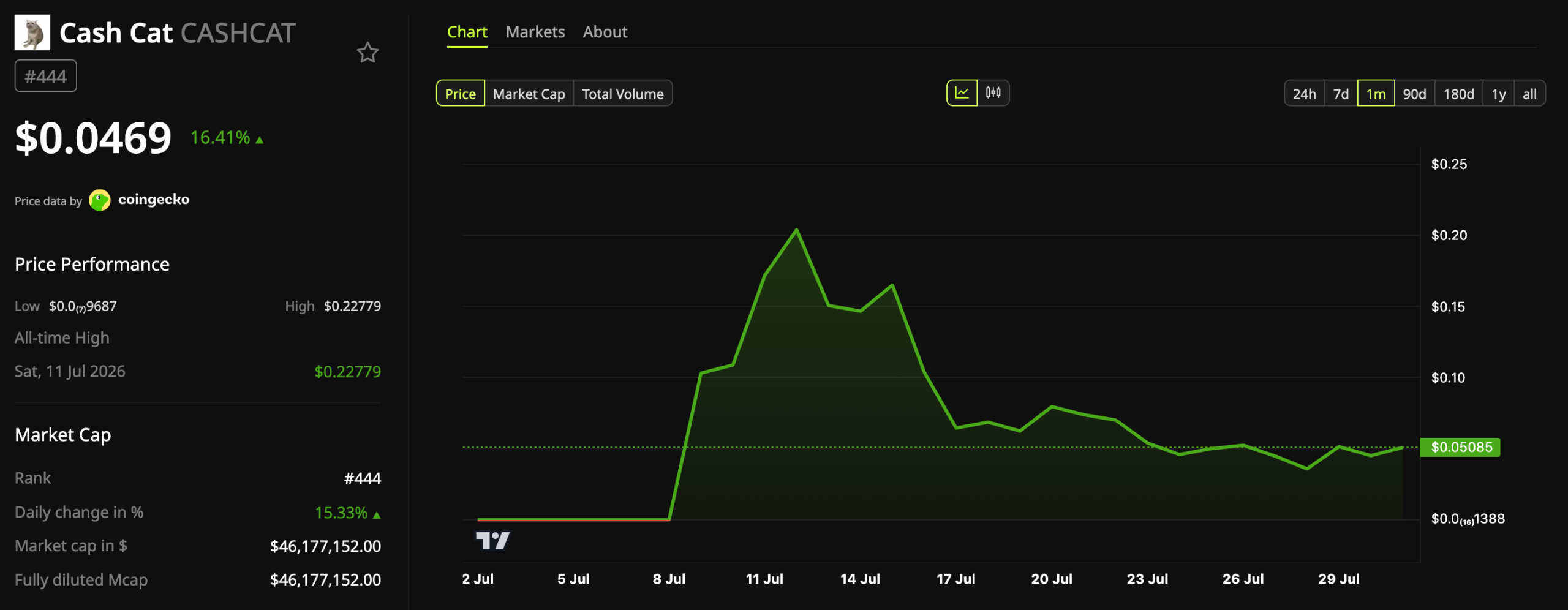Set chart range to 1y
Image resolution: width=1568 pixels, height=610 pixels.
point(1499,94)
